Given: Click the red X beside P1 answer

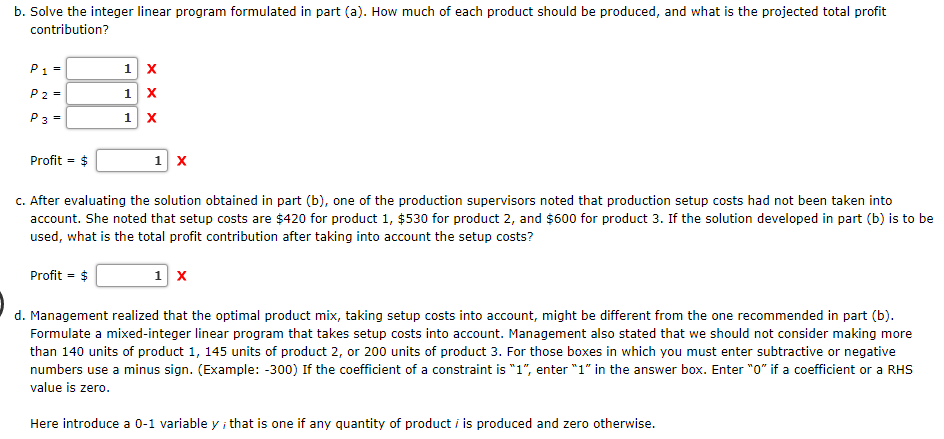Looking at the screenshot, I should tap(152, 69).
